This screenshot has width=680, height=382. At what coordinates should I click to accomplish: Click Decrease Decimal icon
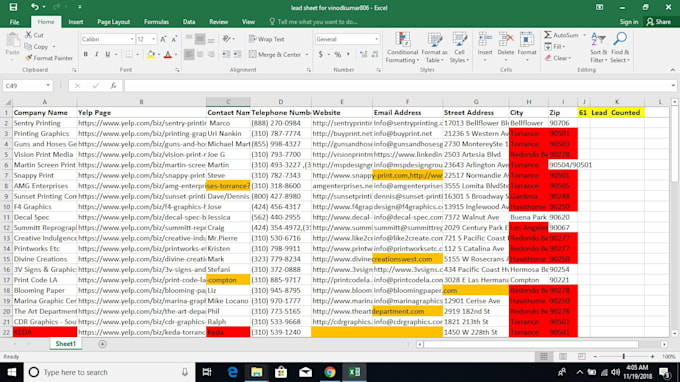coord(375,55)
